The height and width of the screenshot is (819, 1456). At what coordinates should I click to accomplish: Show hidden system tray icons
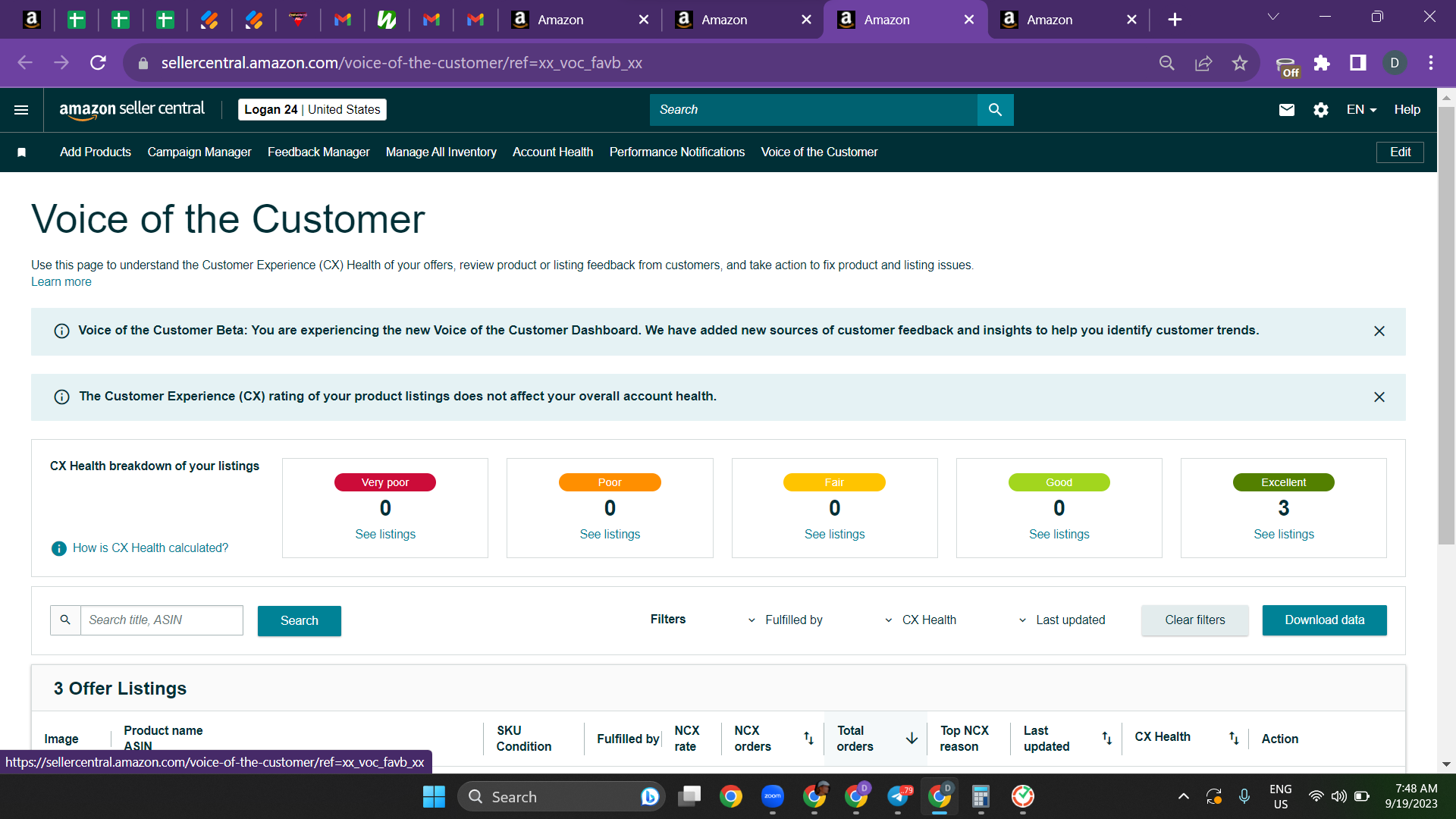pyautogui.click(x=1184, y=796)
